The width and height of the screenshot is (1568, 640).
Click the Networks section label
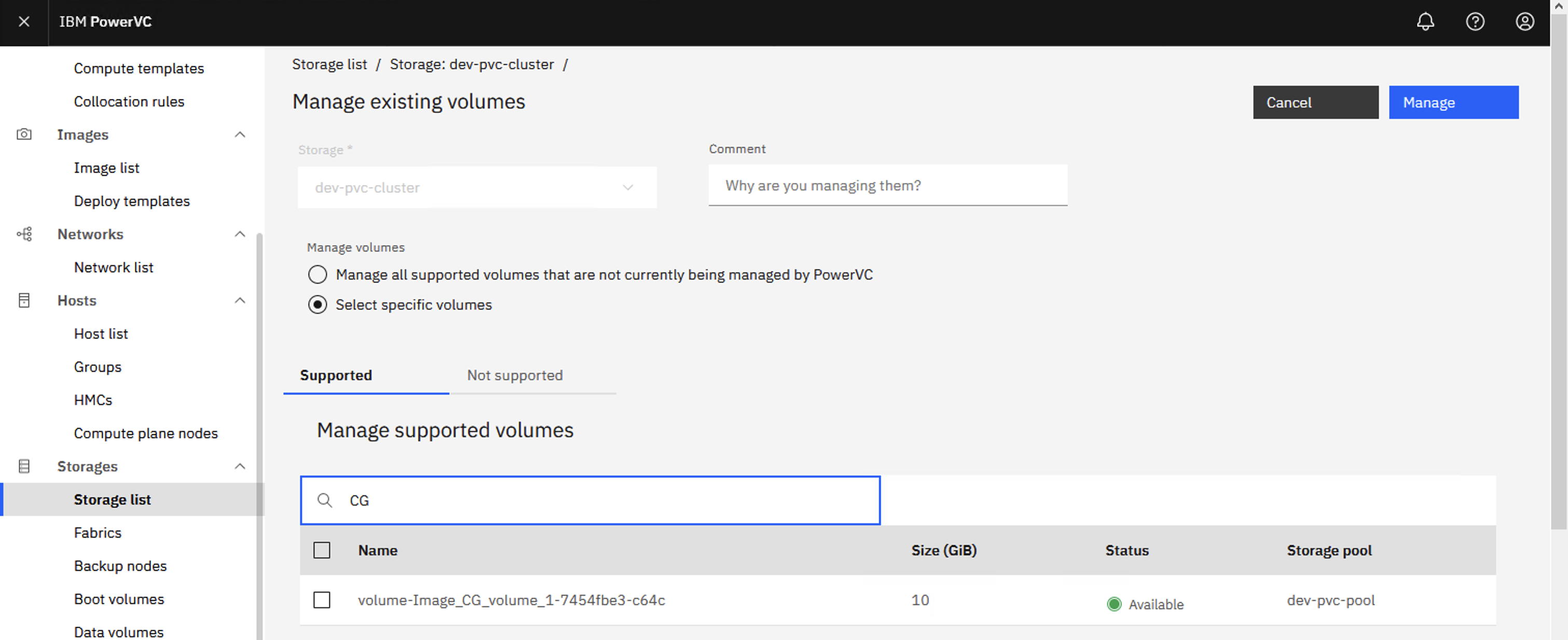point(90,234)
